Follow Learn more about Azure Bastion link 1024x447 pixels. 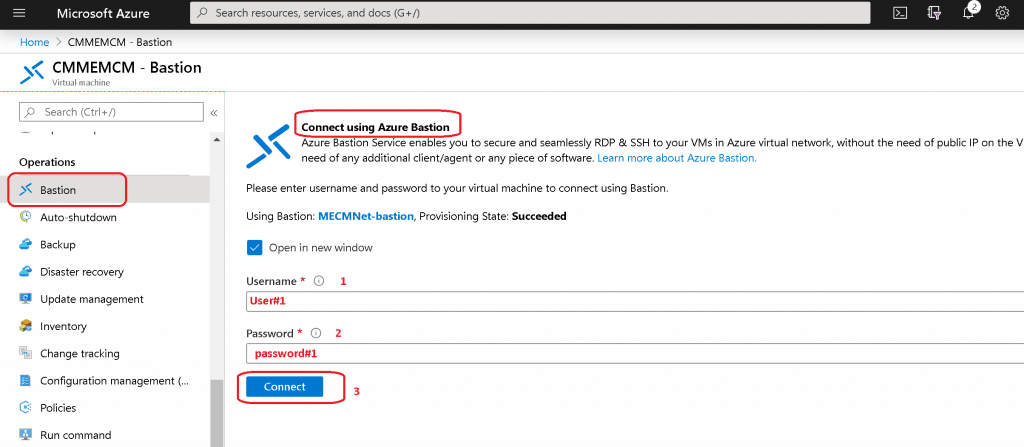pyautogui.click(x=677, y=158)
